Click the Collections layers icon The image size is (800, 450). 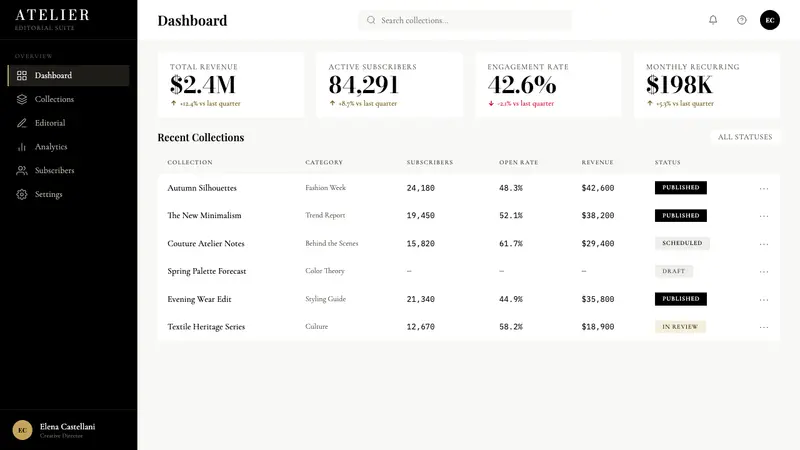[x=21, y=99]
